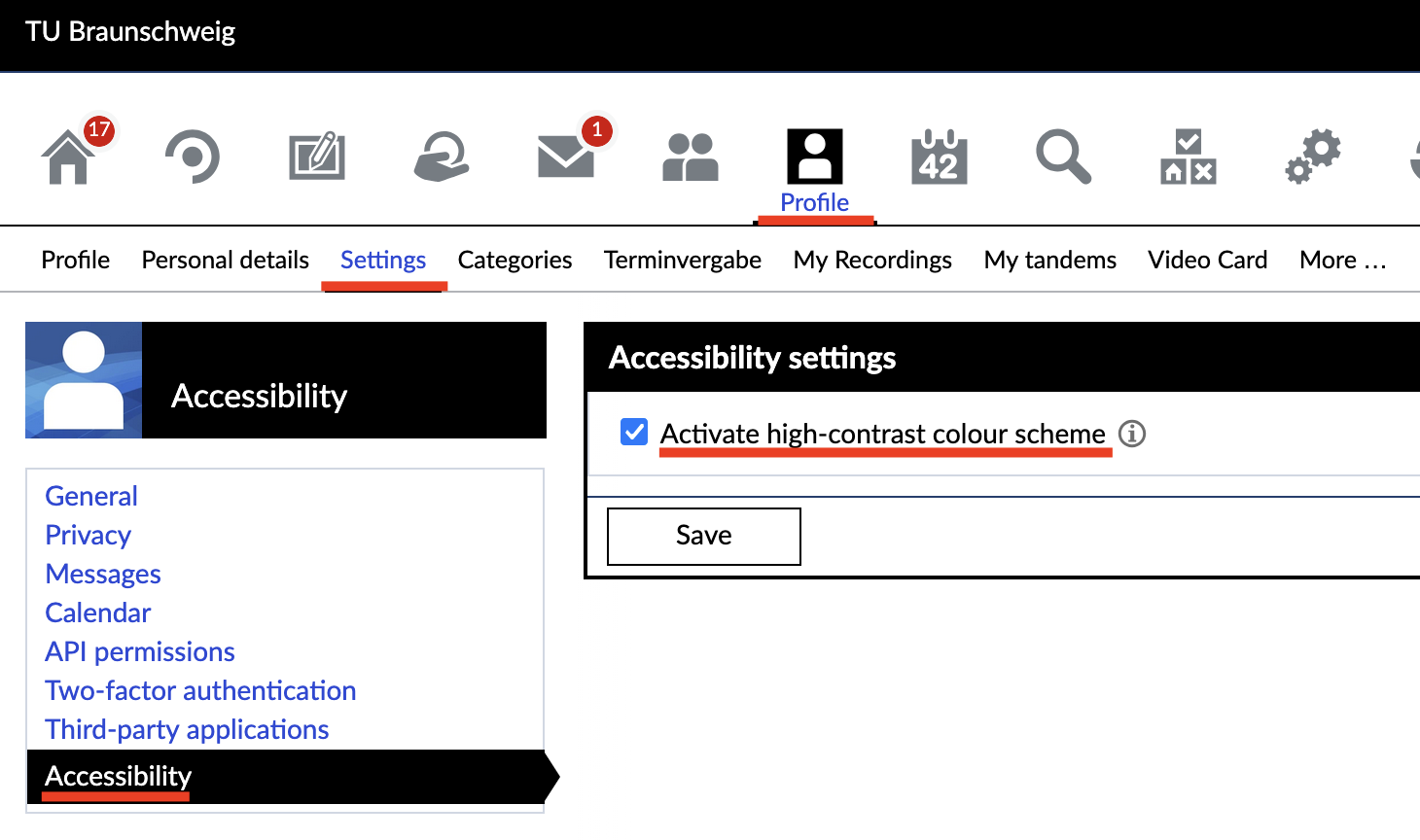Image resolution: width=1420 pixels, height=840 pixels.
Task: Switch to the Terminvergabe tab
Action: click(682, 260)
